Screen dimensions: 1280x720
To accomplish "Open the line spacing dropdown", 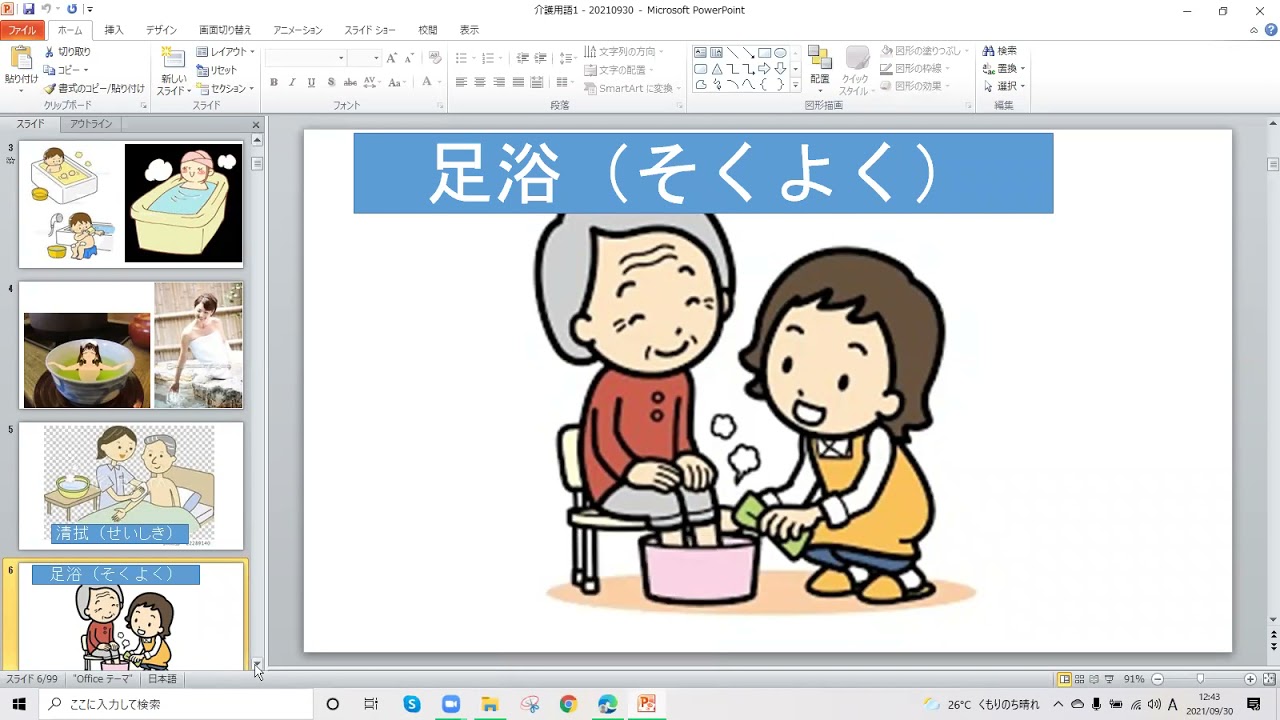I will click(567, 58).
